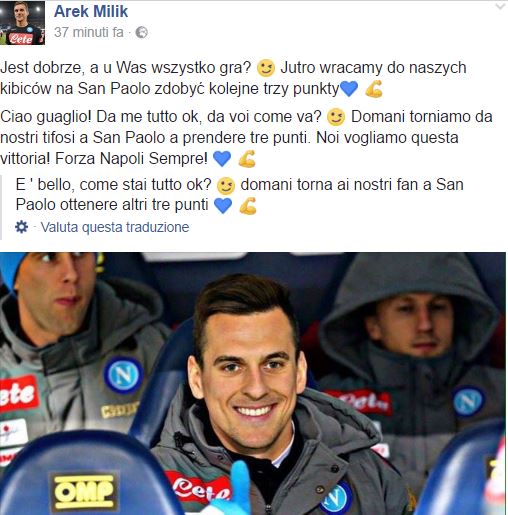Screen dimensions: 508x515
Task: Click the blue heart after "Forza Napoli Sempre!"
Action: pos(222,158)
